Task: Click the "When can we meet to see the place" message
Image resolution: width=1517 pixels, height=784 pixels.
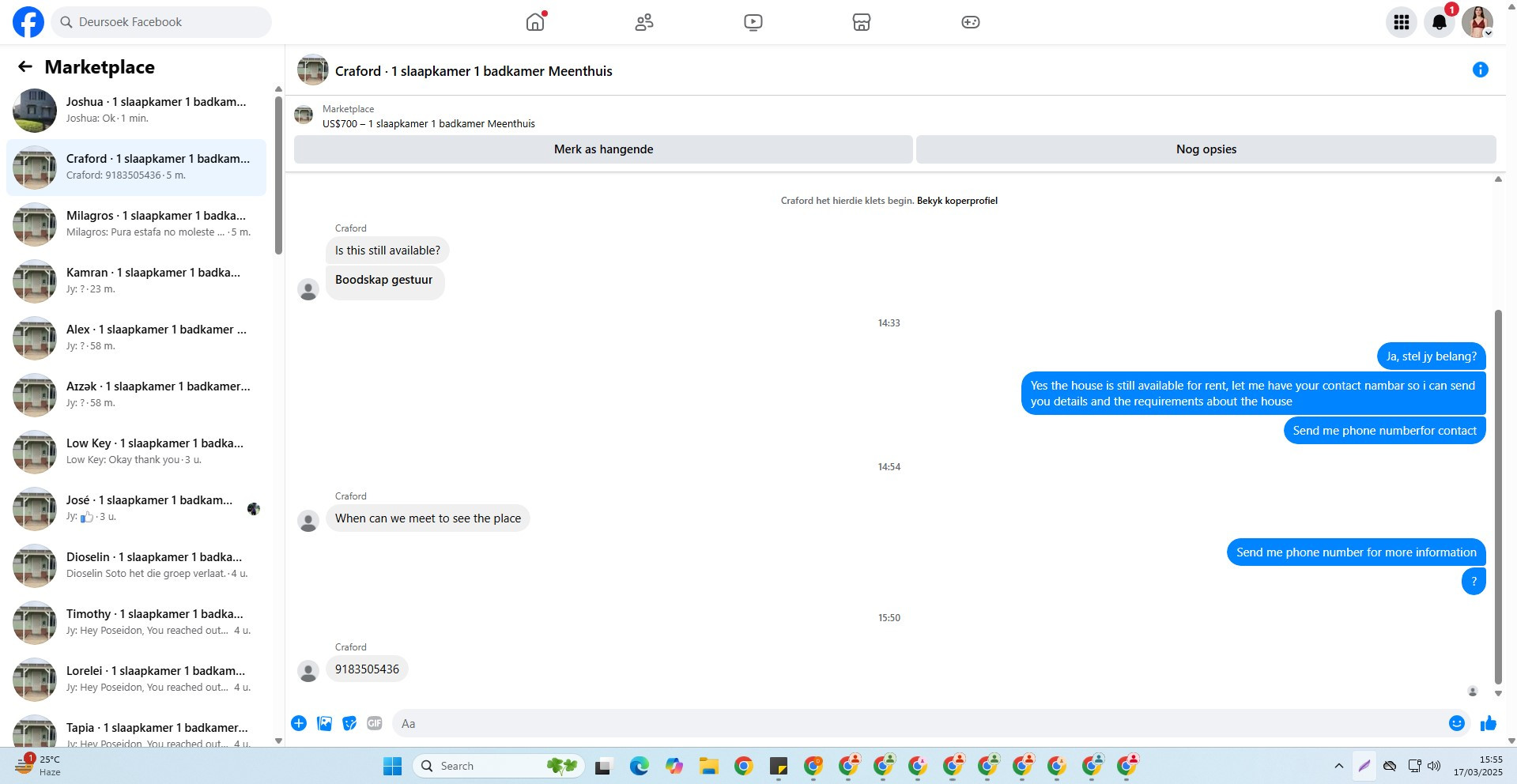Action: (428, 518)
